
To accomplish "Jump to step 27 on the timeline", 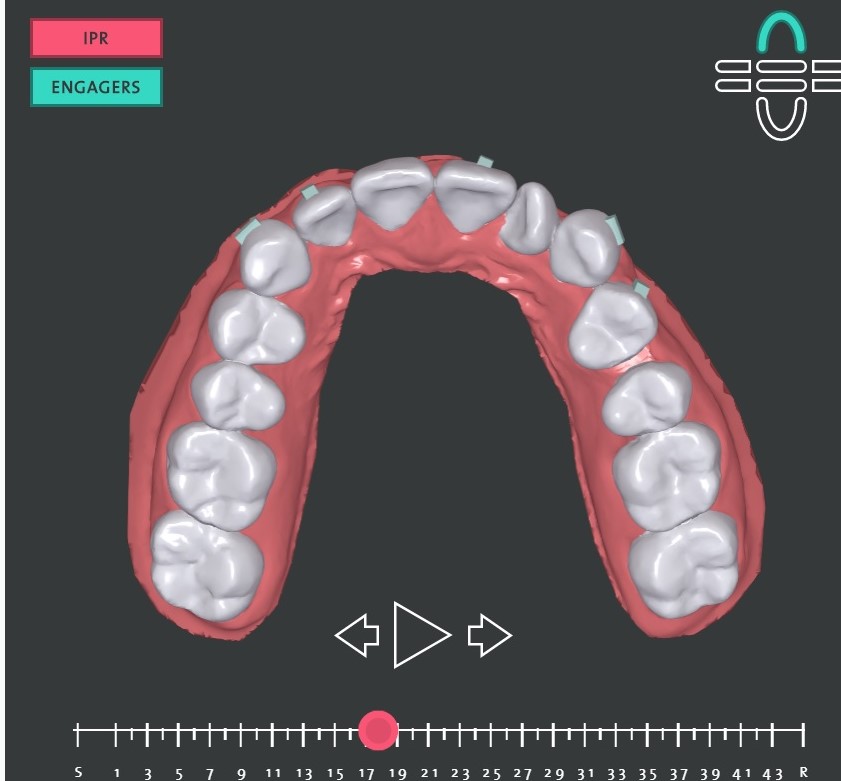I will (522, 773).
